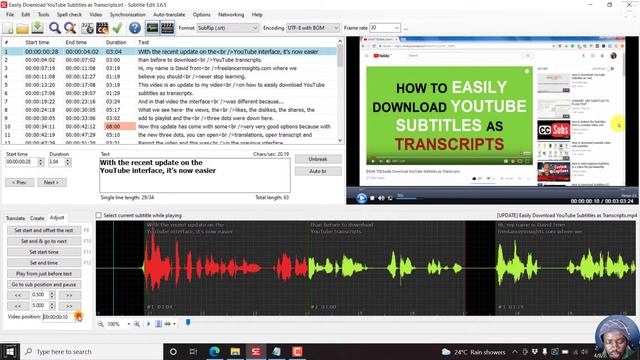Adjust the 5.000 seconds stepper

pyautogui.click(x=52, y=306)
